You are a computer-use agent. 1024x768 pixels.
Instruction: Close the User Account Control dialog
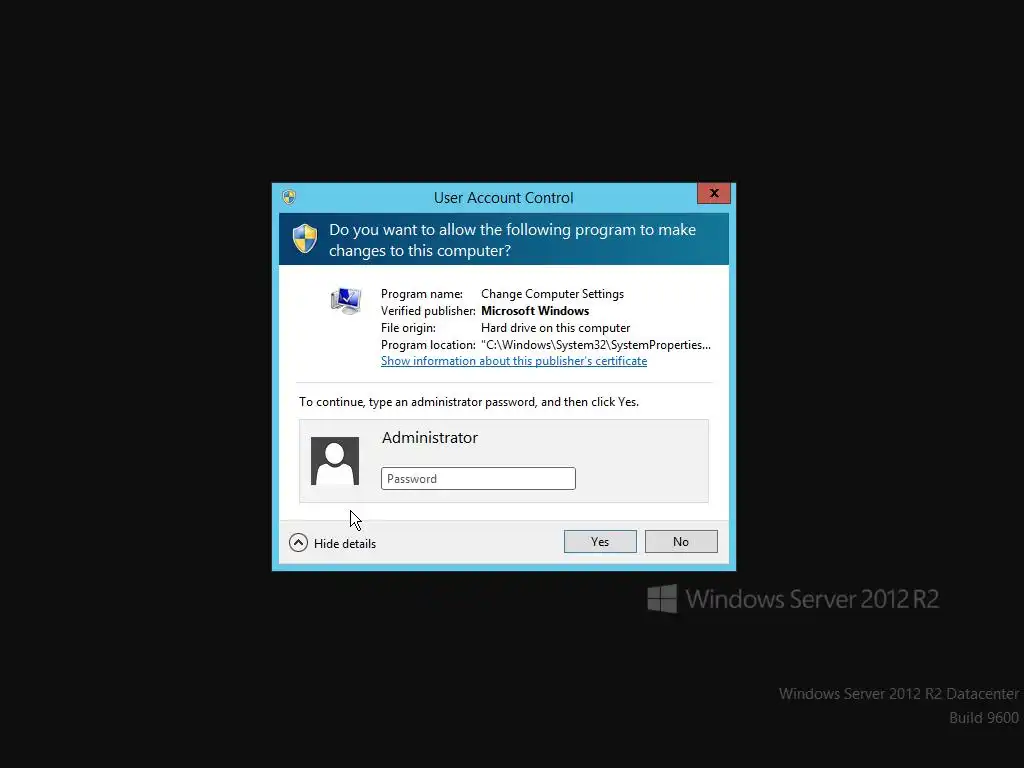tap(714, 193)
